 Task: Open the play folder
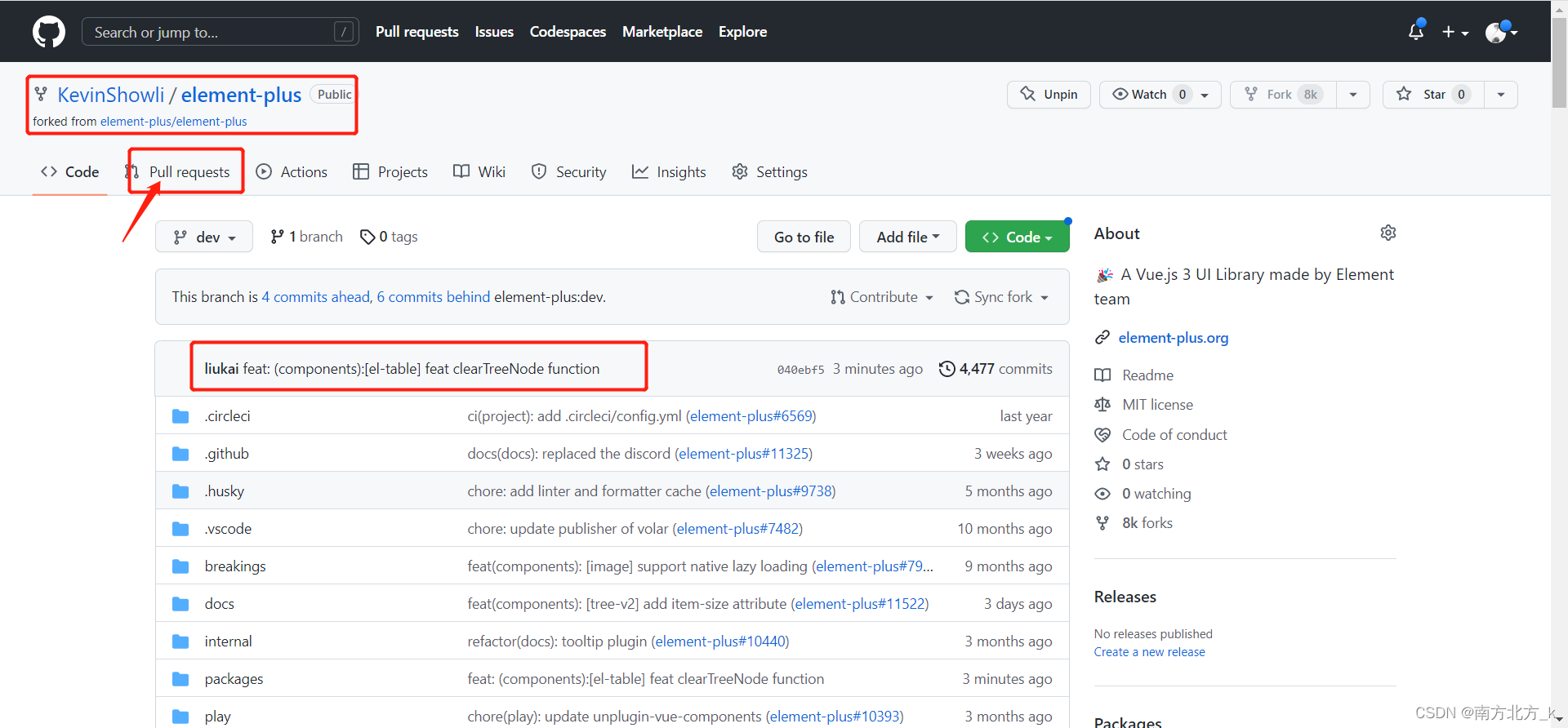click(218, 717)
